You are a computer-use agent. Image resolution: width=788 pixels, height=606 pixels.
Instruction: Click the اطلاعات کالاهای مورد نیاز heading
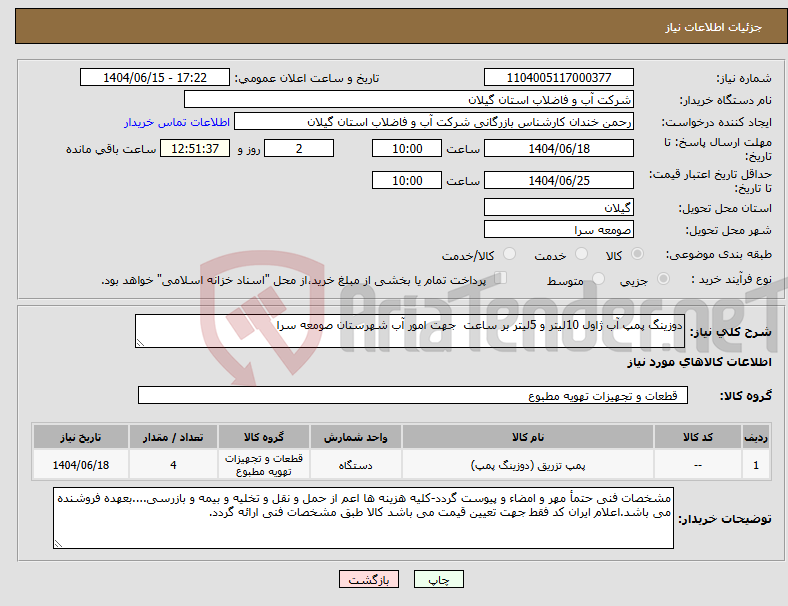(x=699, y=362)
